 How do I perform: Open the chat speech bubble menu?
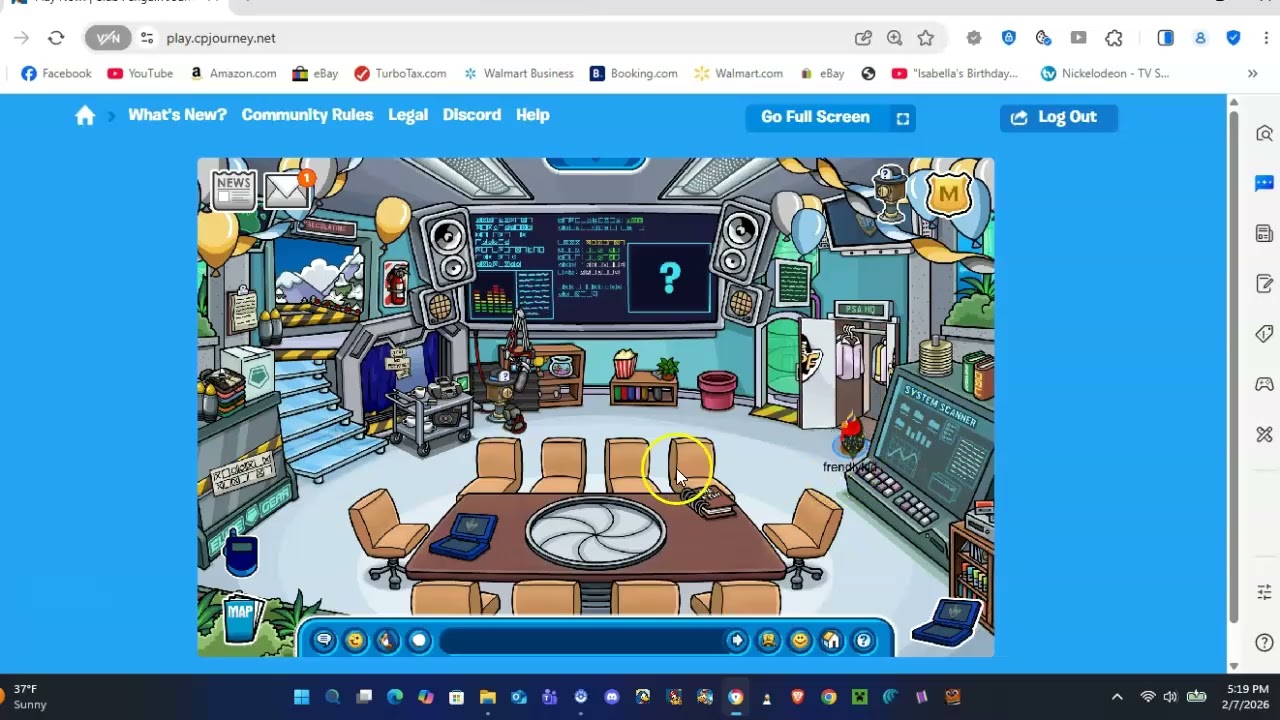click(x=323, y=641)
